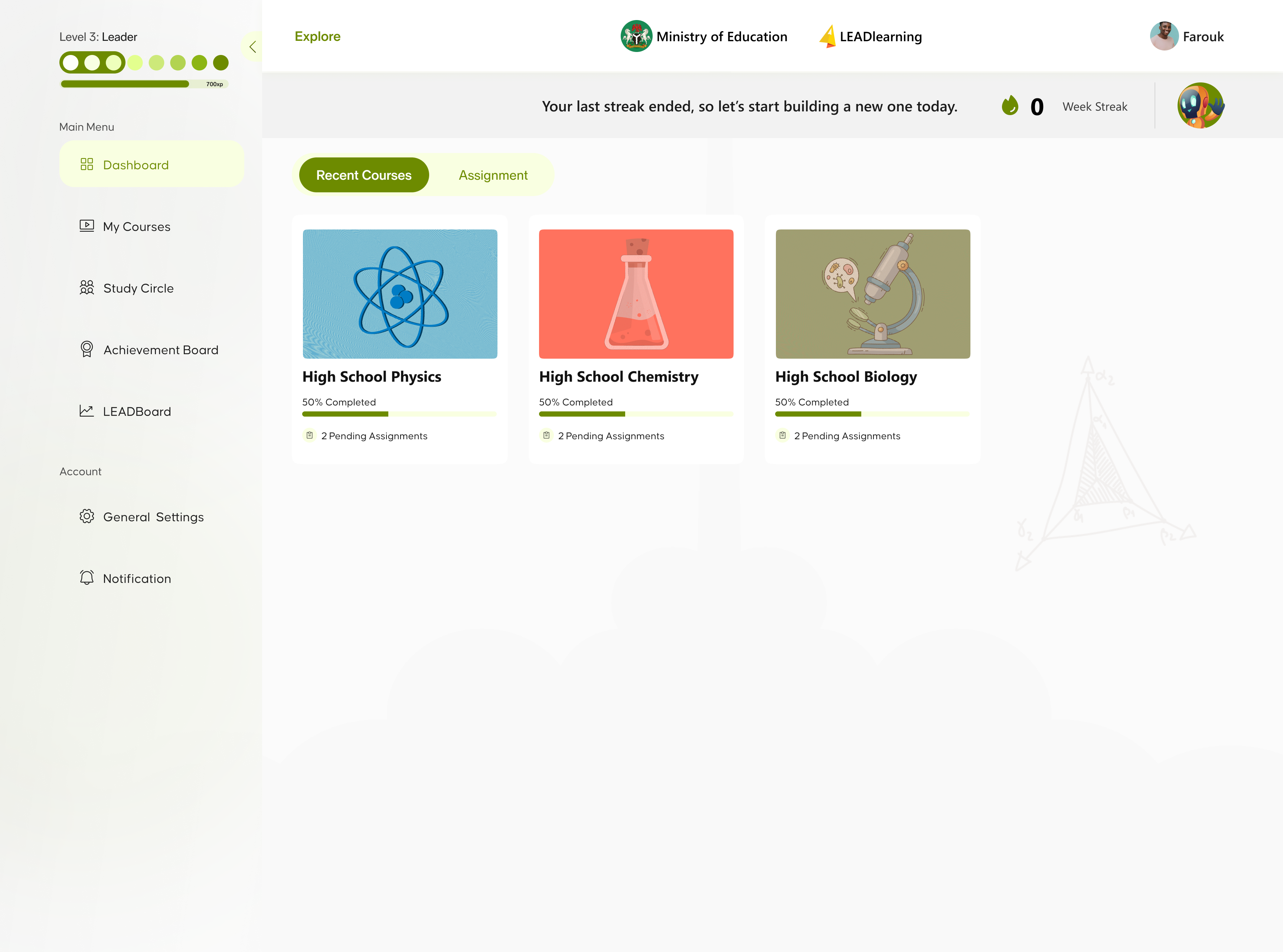Click the Dashboard grid icon
The image size is (1283, 952).
(x=87, y=164)
